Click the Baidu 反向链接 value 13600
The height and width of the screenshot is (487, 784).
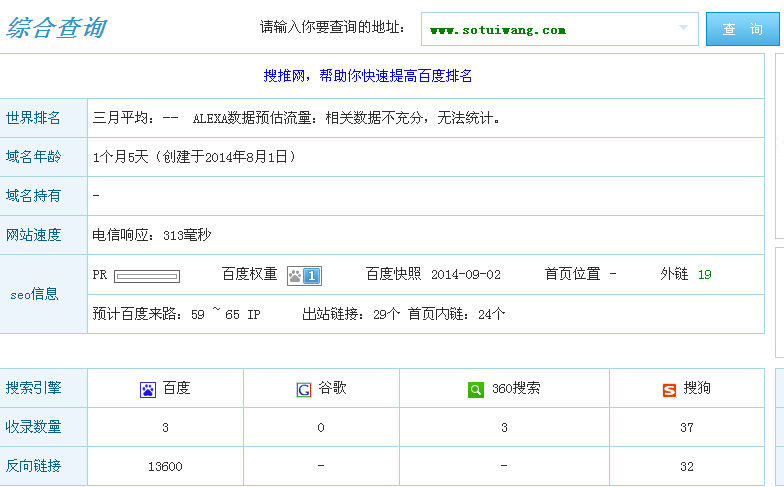165,466
